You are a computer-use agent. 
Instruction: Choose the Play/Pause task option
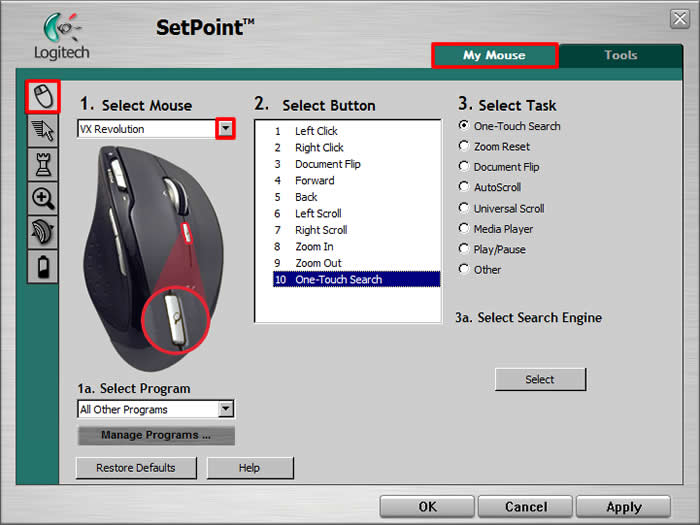point(464,249)
